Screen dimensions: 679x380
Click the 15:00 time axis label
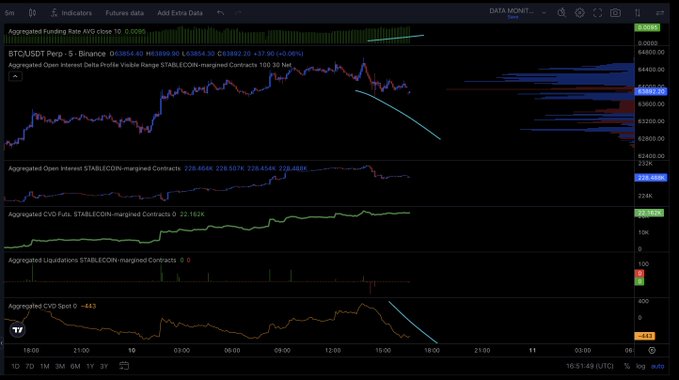pos(383,350)
